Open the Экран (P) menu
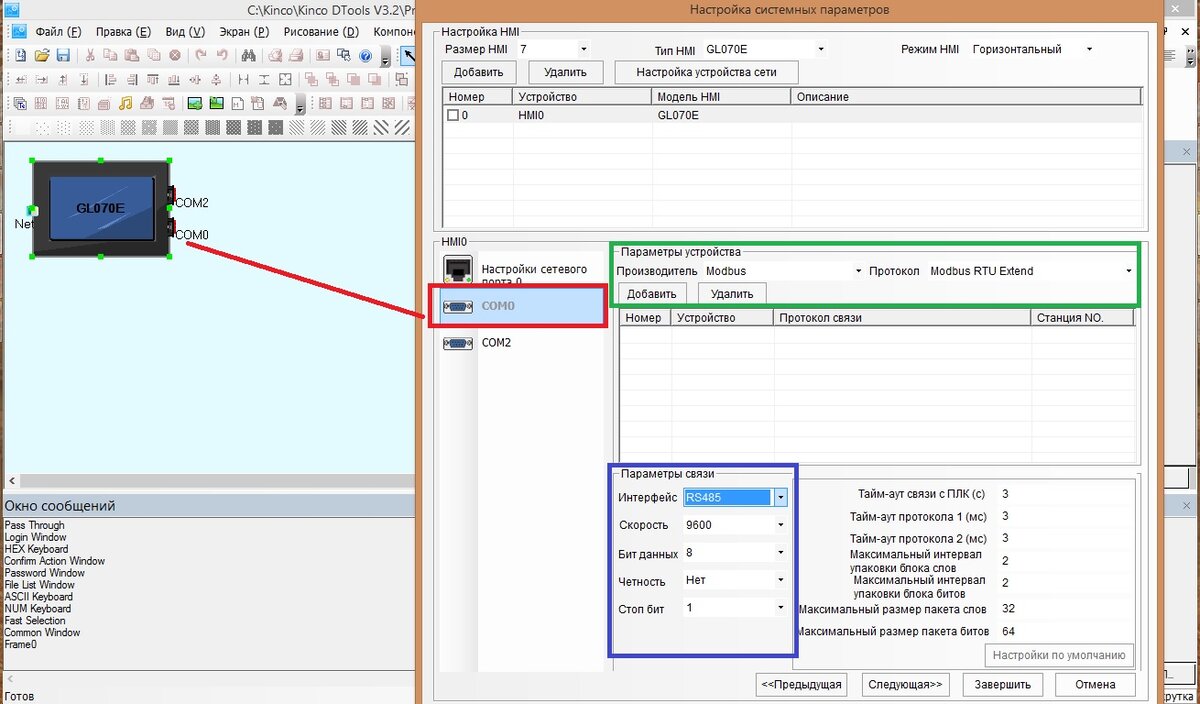 [244, 31]
